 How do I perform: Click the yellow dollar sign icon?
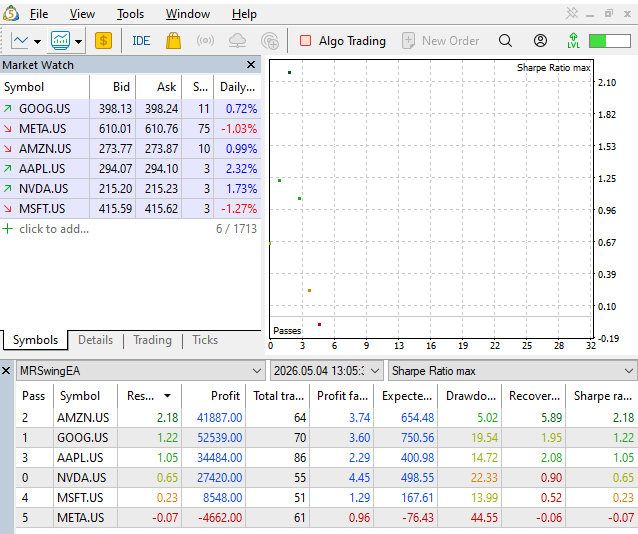click(x=103, y=41)
